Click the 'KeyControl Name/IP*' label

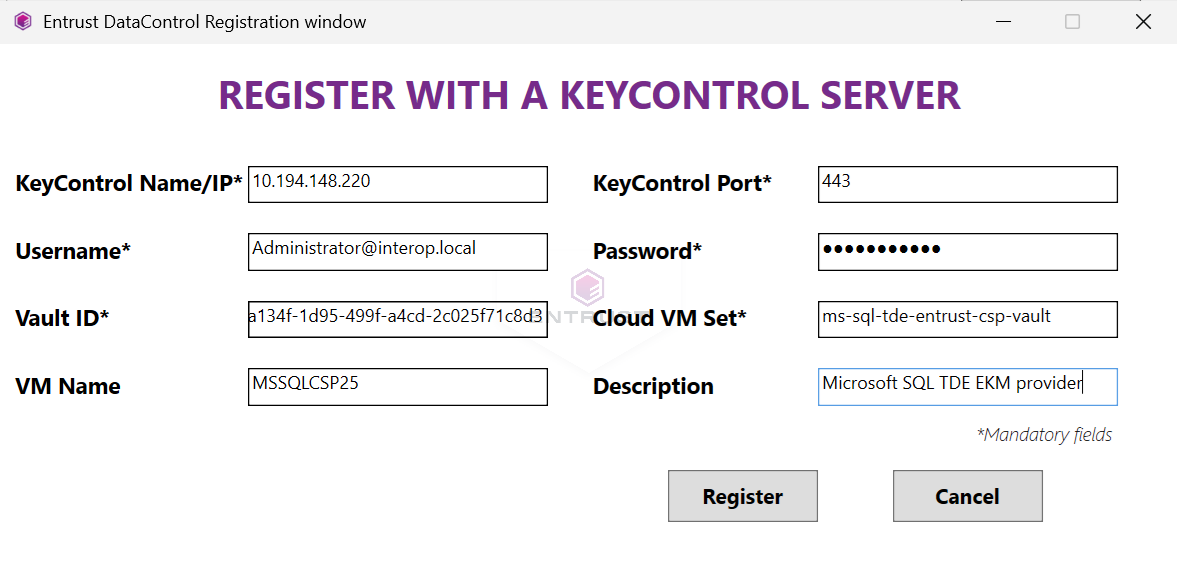click(129, 184)
